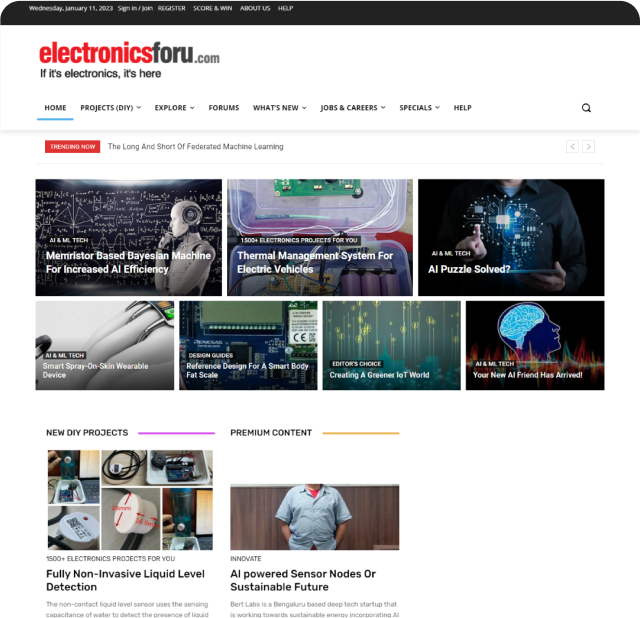Show previous trending story arrow
The image size is (640, 618).
click(x=572, y=147)
